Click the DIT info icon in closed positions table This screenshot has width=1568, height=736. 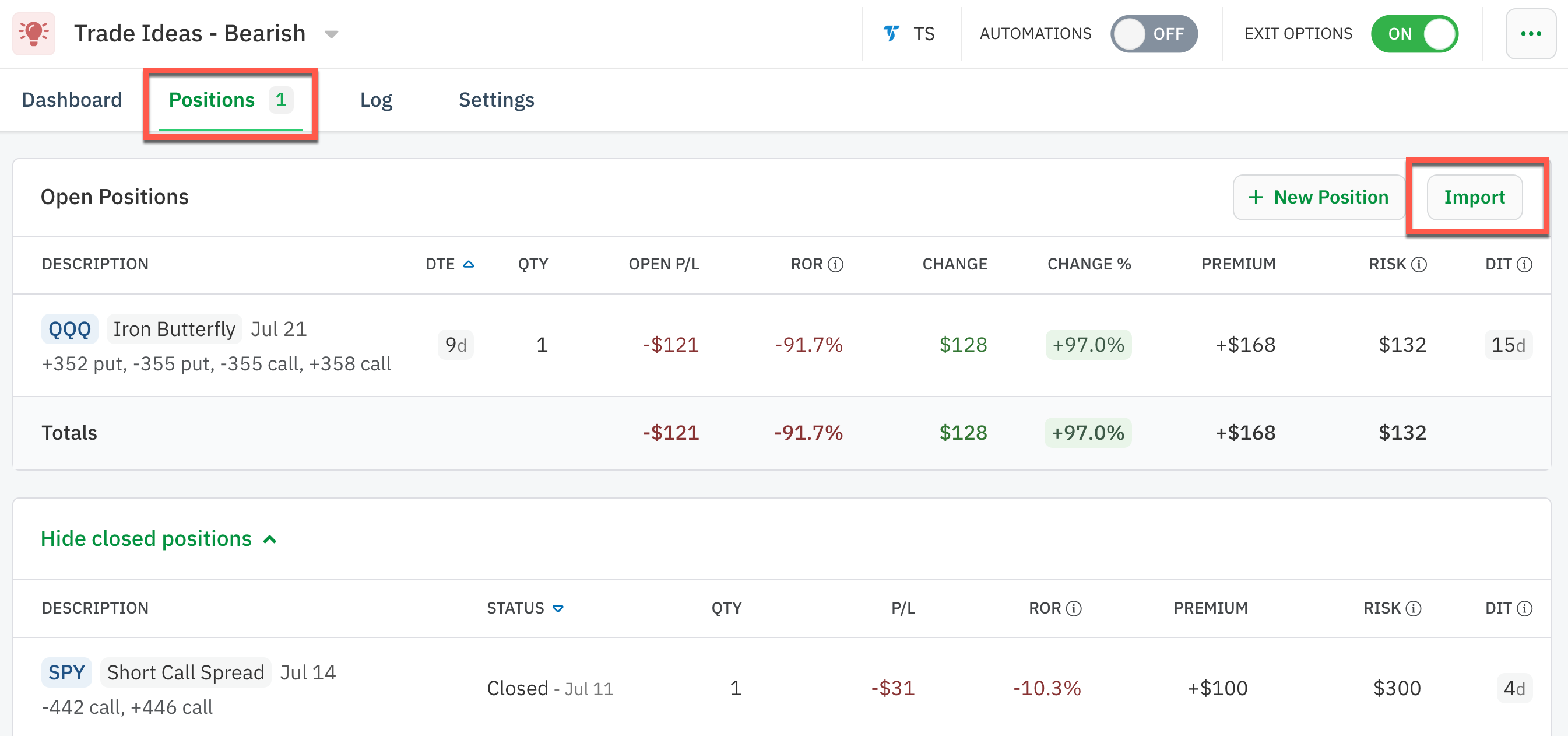[x=1525, y=608]
